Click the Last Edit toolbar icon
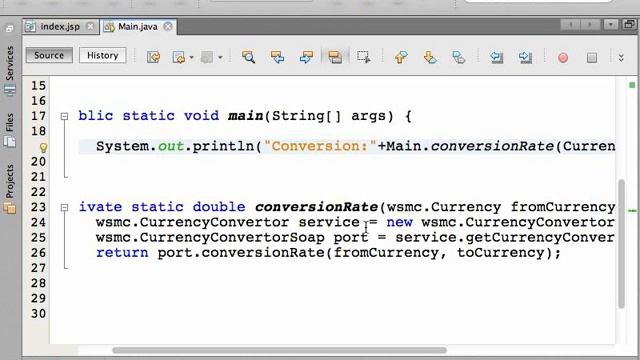This screenshot has height=360, width=640. coord(153,57)
